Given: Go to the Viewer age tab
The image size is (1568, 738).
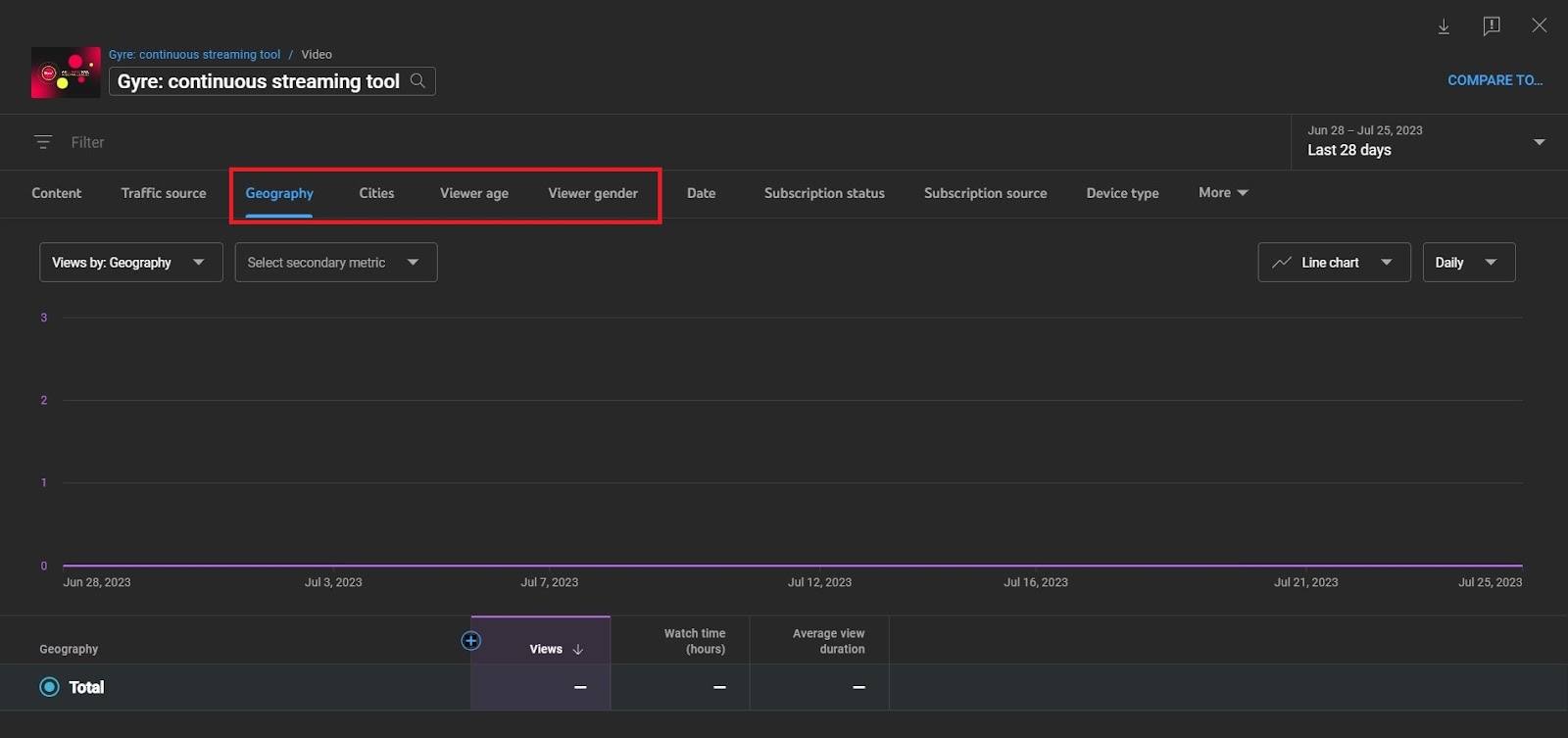Looking at the screenshot, I should 474,193.
